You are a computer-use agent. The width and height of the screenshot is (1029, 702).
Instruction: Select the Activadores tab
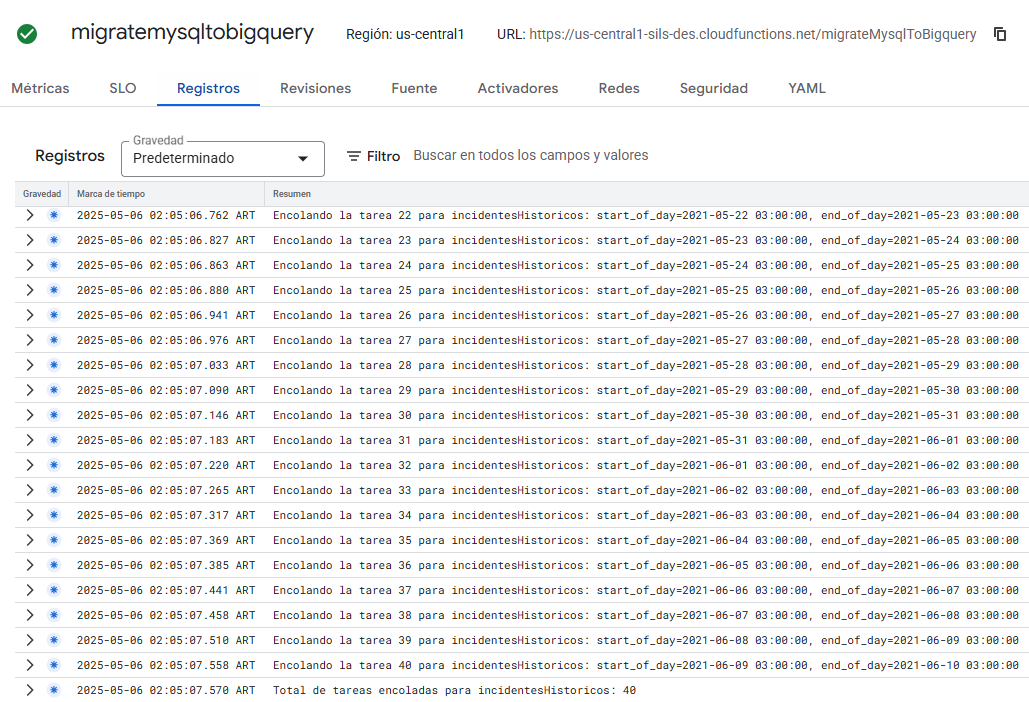[517, 88]
